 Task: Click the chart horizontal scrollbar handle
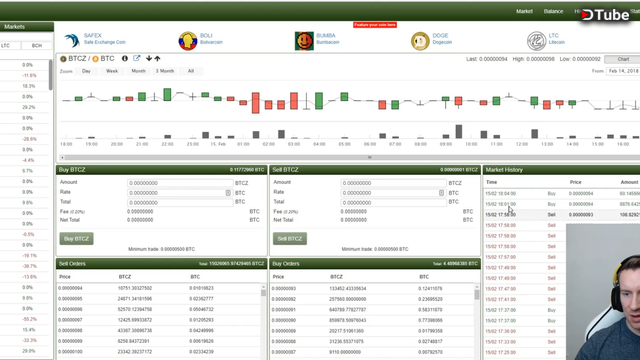click(369, 157)
